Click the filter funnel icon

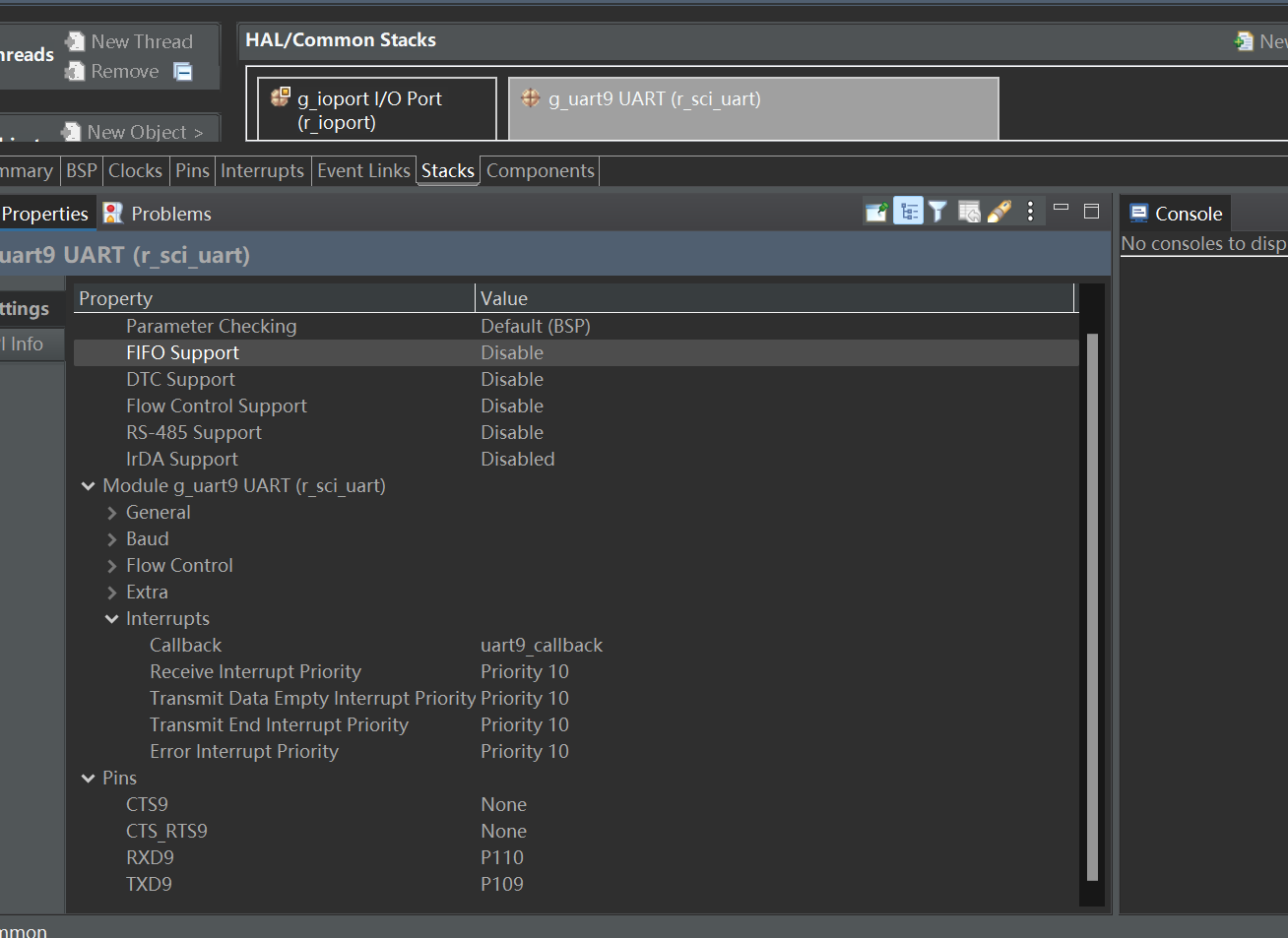tap(937, 212)
